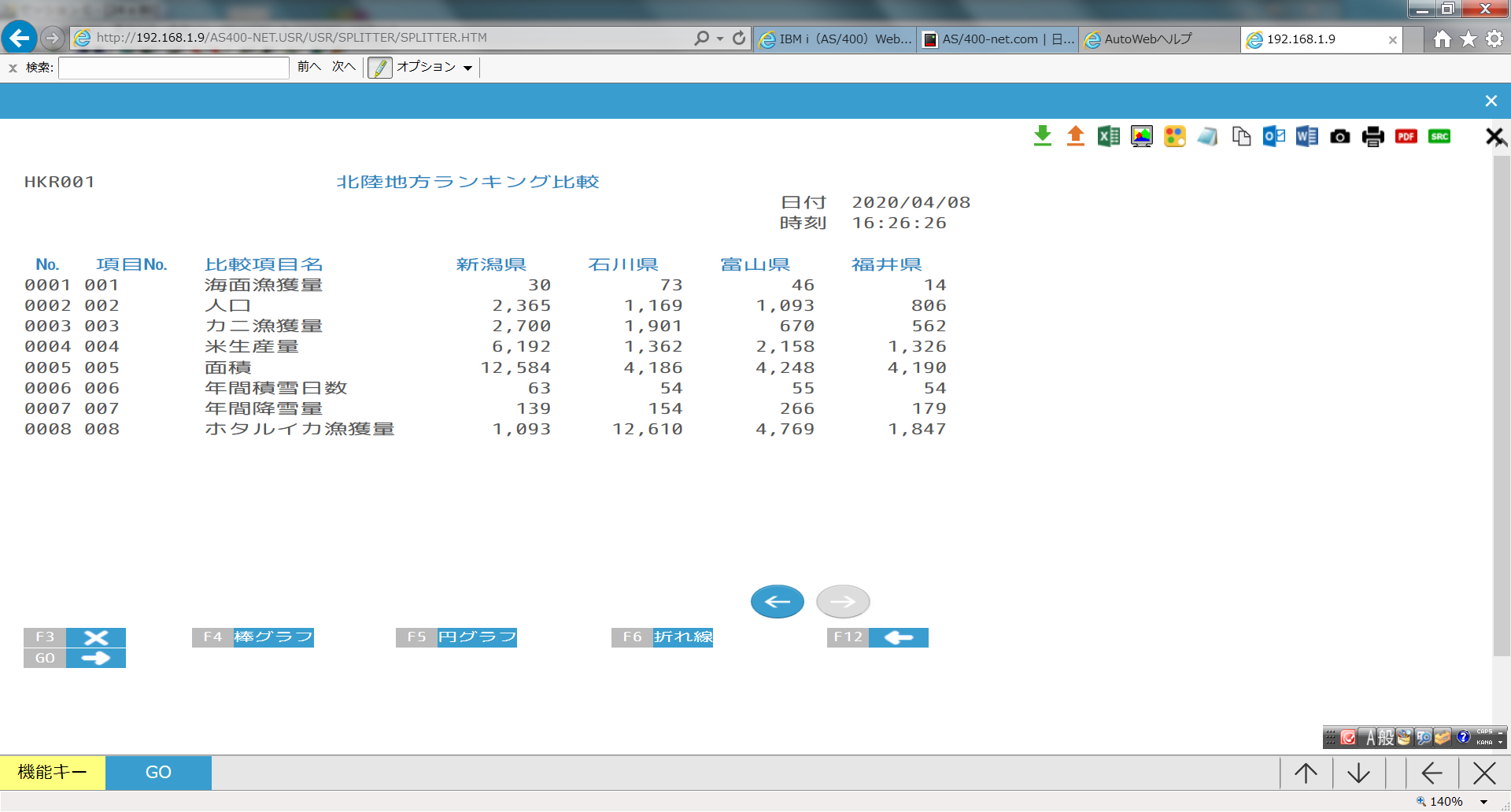The height and width of the screenshot is (812, 1511).
Task: Click the camera screenshot icon
Action: click(1339, 137)
